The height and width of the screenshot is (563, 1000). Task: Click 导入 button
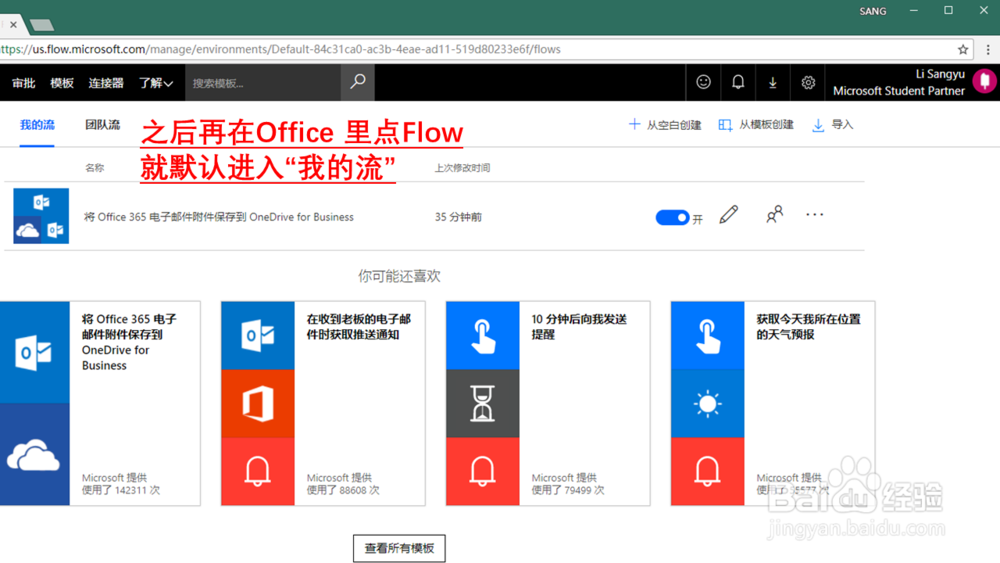pyautogui.click(x=833, y=125)
